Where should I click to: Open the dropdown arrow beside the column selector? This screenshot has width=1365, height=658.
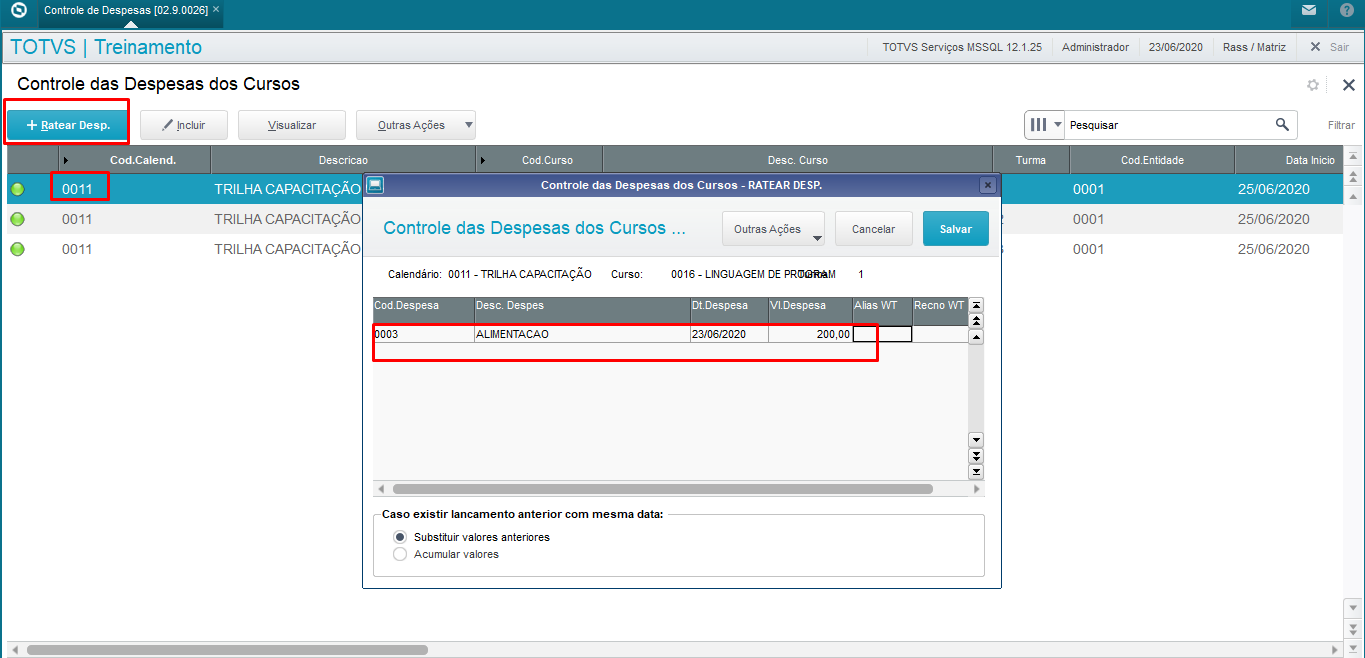coord(1056,125)
